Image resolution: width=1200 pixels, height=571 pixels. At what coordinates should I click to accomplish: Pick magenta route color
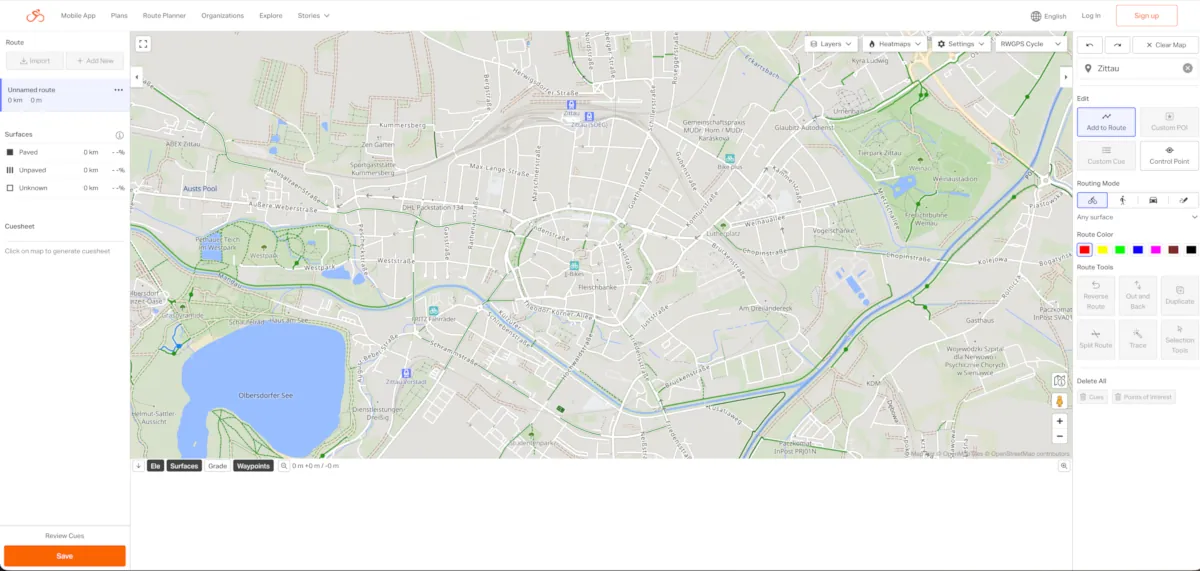click(1155, 250)
